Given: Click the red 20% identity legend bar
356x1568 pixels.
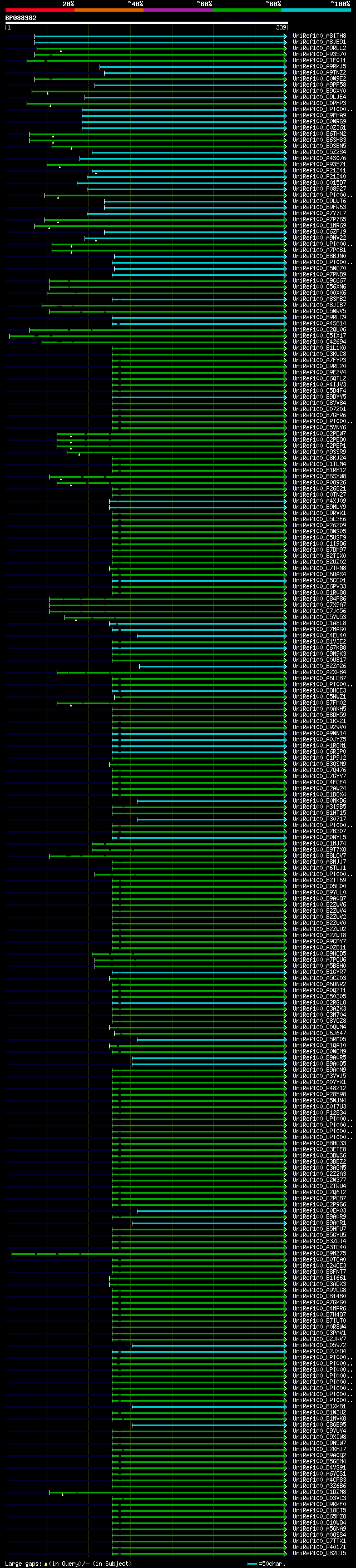Looking at the screenshot, I should [40, 10].
